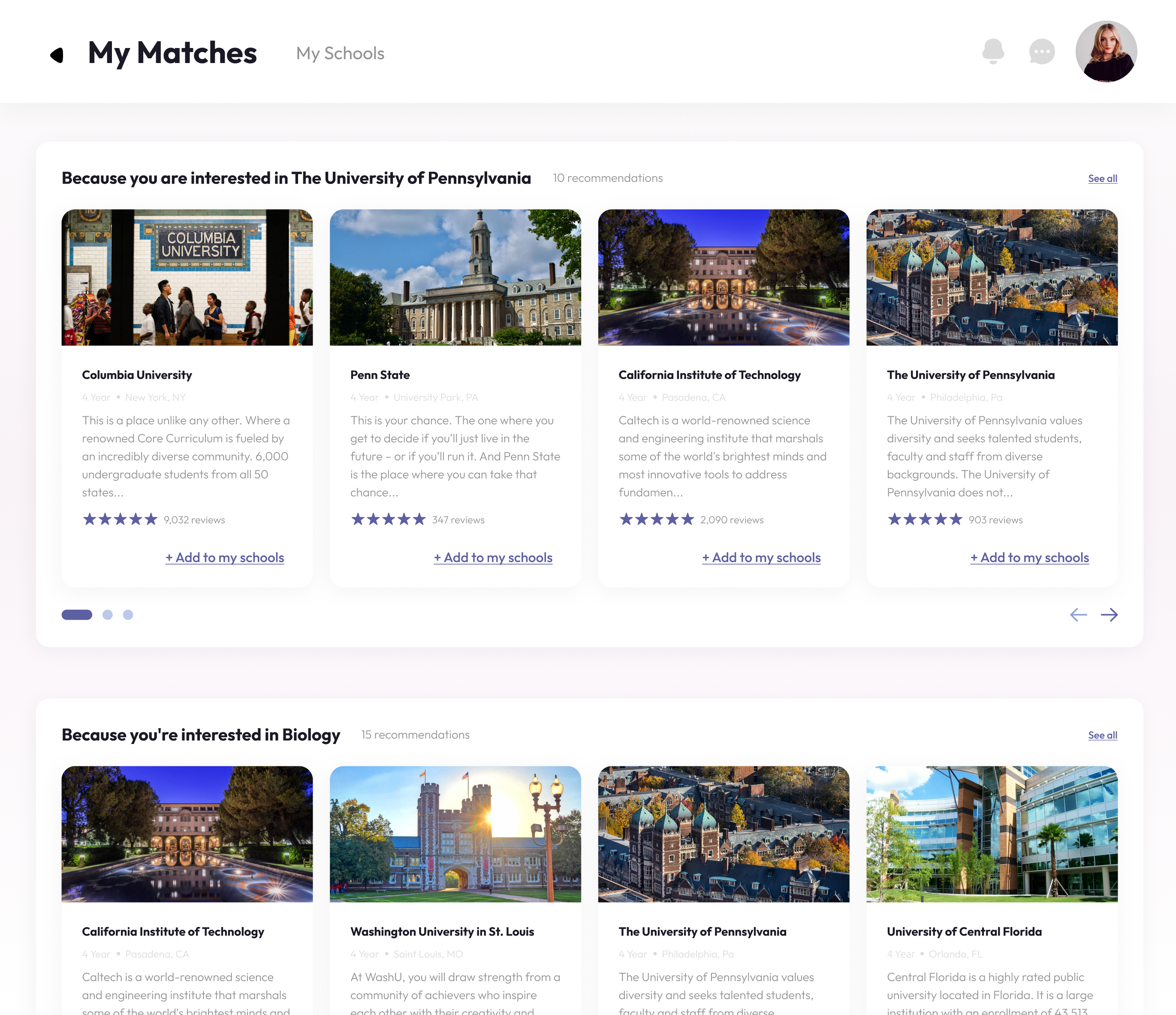Viewport: 1176px width, 1015px height.
Task: Click Washington University in St. Louis title
Action: (x=442, y=932)
